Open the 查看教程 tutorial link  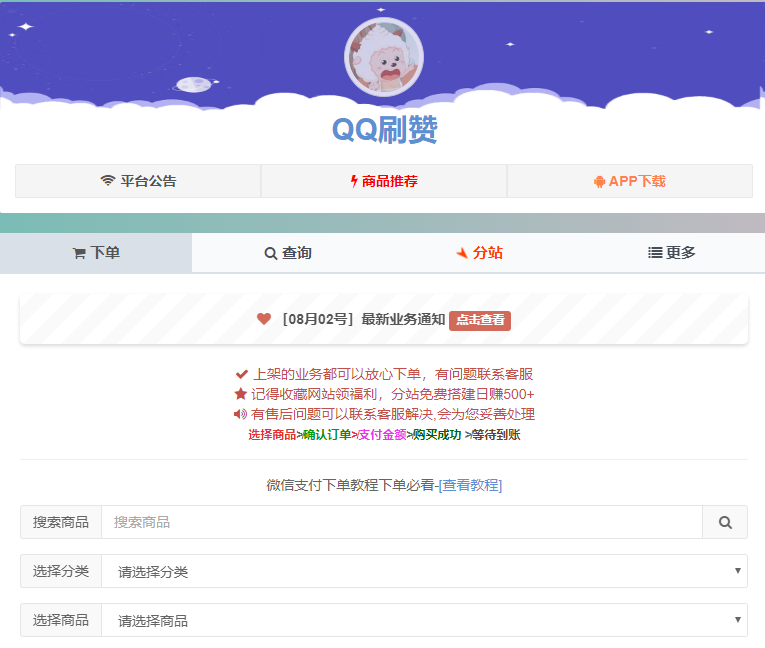[470, 485]
